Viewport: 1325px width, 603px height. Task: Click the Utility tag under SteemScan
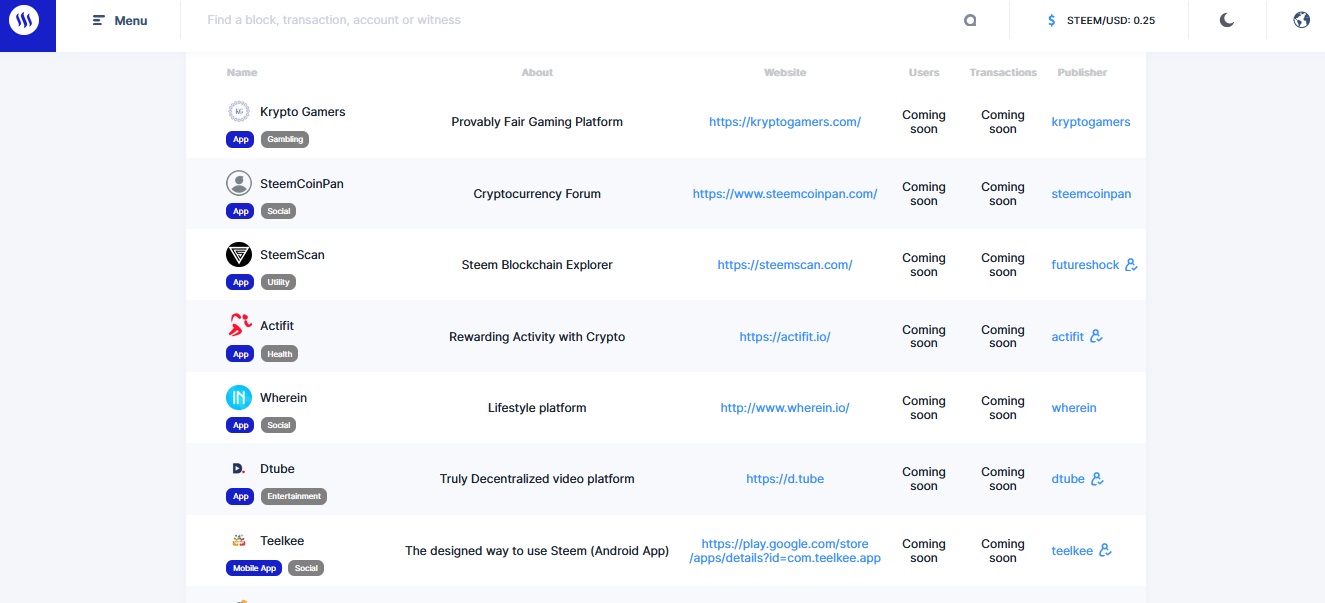pos(279,282)
